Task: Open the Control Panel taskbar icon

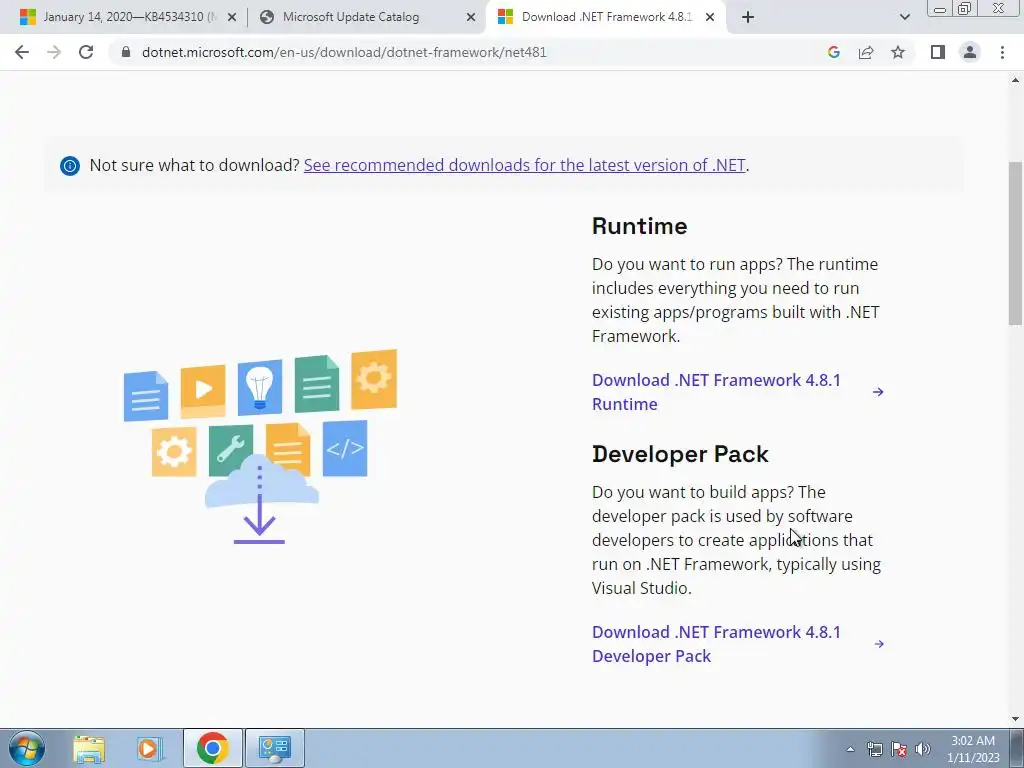Action: tap(274, 748)
